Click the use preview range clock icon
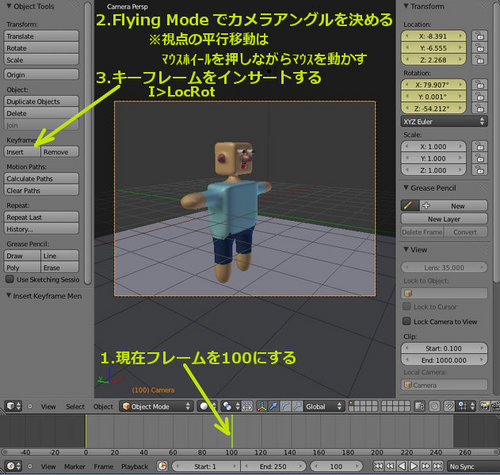Image resolution: width=500 pixels, height=475 pixels. [162, 466]
